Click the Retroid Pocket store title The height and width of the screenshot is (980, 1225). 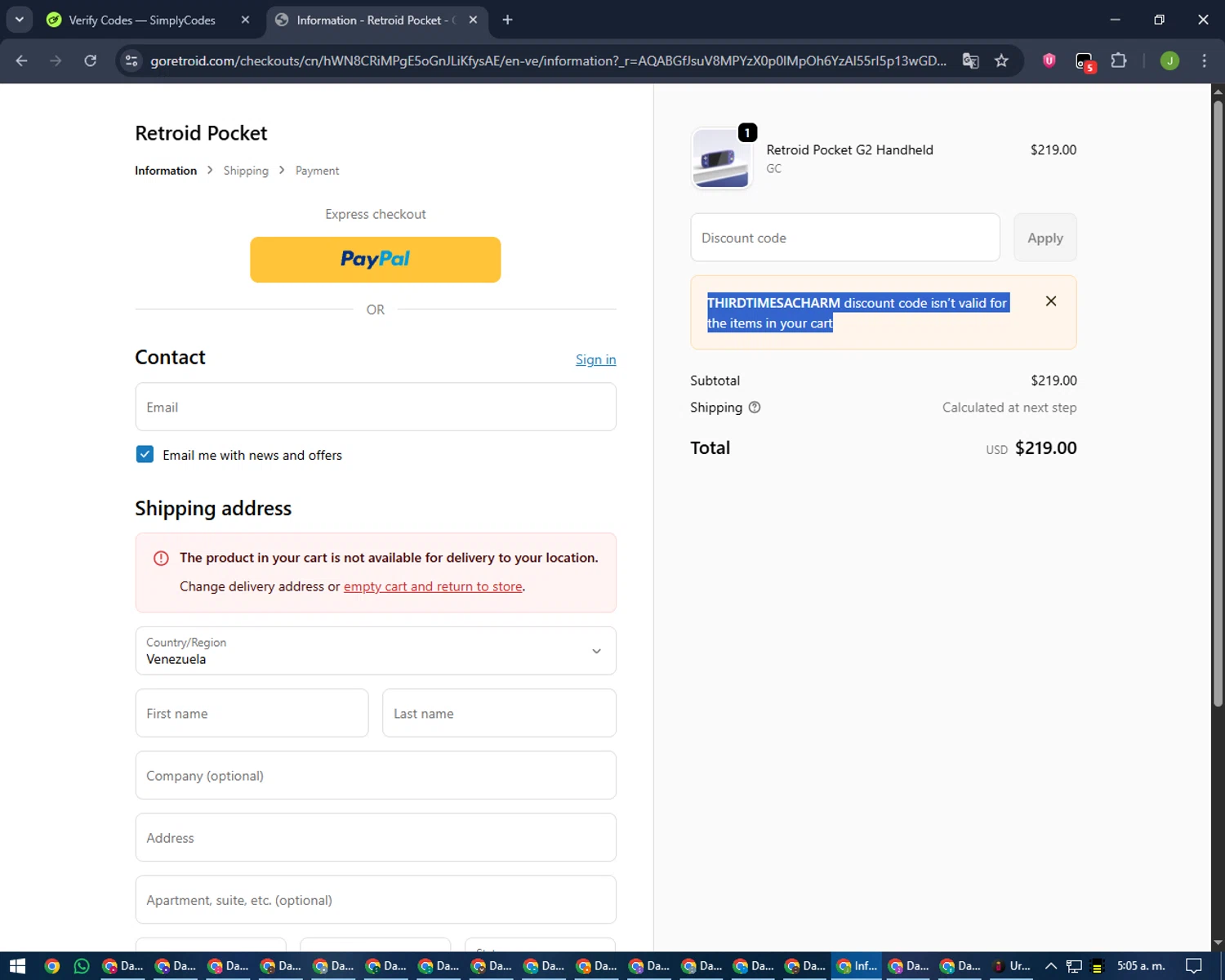point(201,133)
